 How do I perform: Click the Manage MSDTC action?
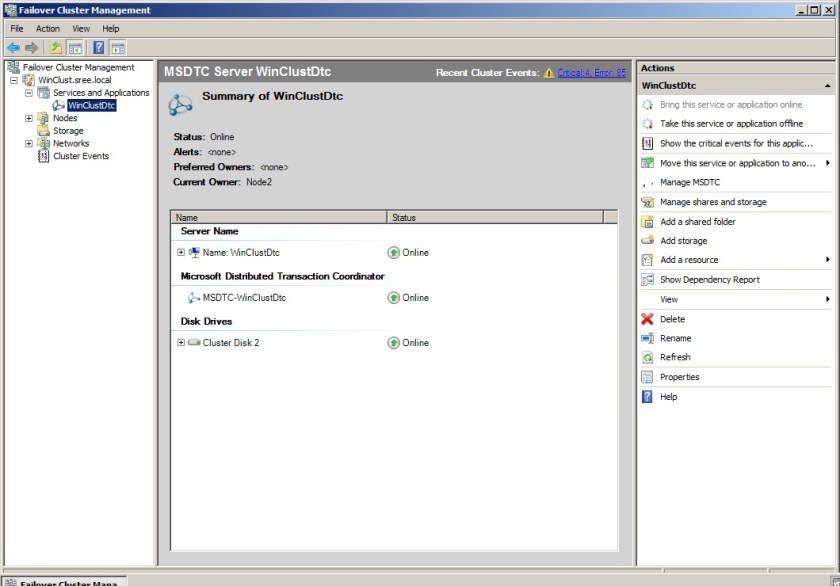point(689,182)
